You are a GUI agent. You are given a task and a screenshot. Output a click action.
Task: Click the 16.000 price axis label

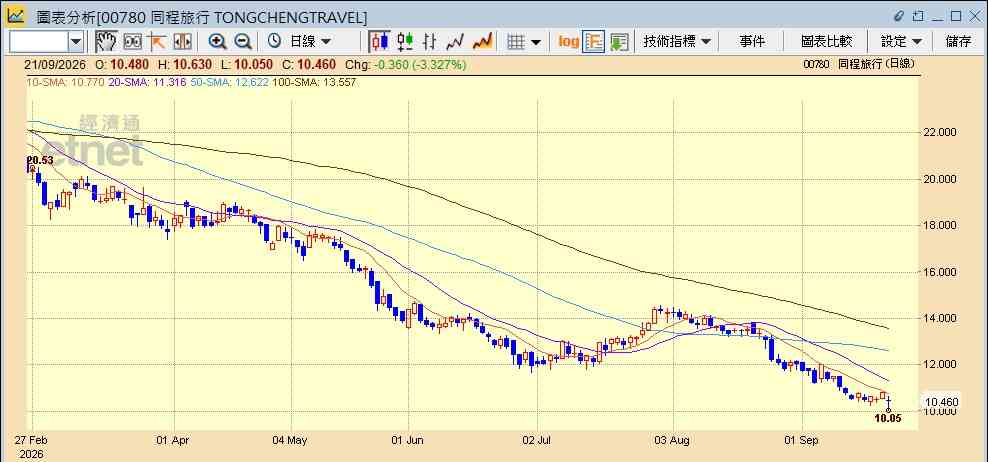[939, 272]
